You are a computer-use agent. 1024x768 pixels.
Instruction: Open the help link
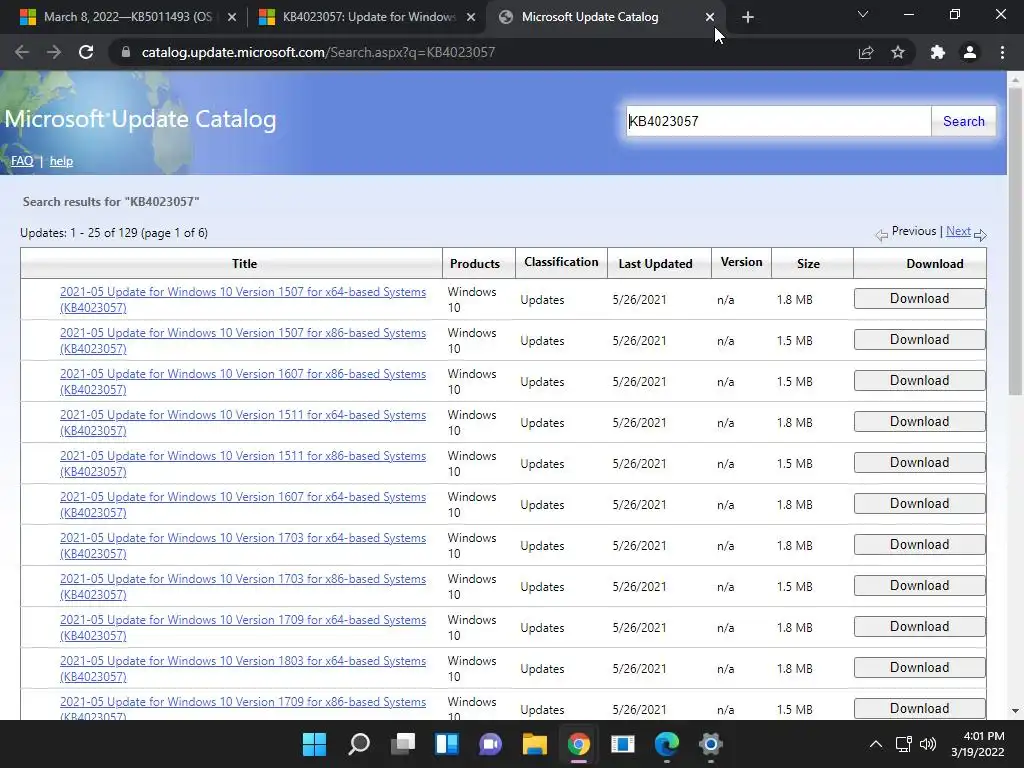pyautogui.click(x=61, y=161)
